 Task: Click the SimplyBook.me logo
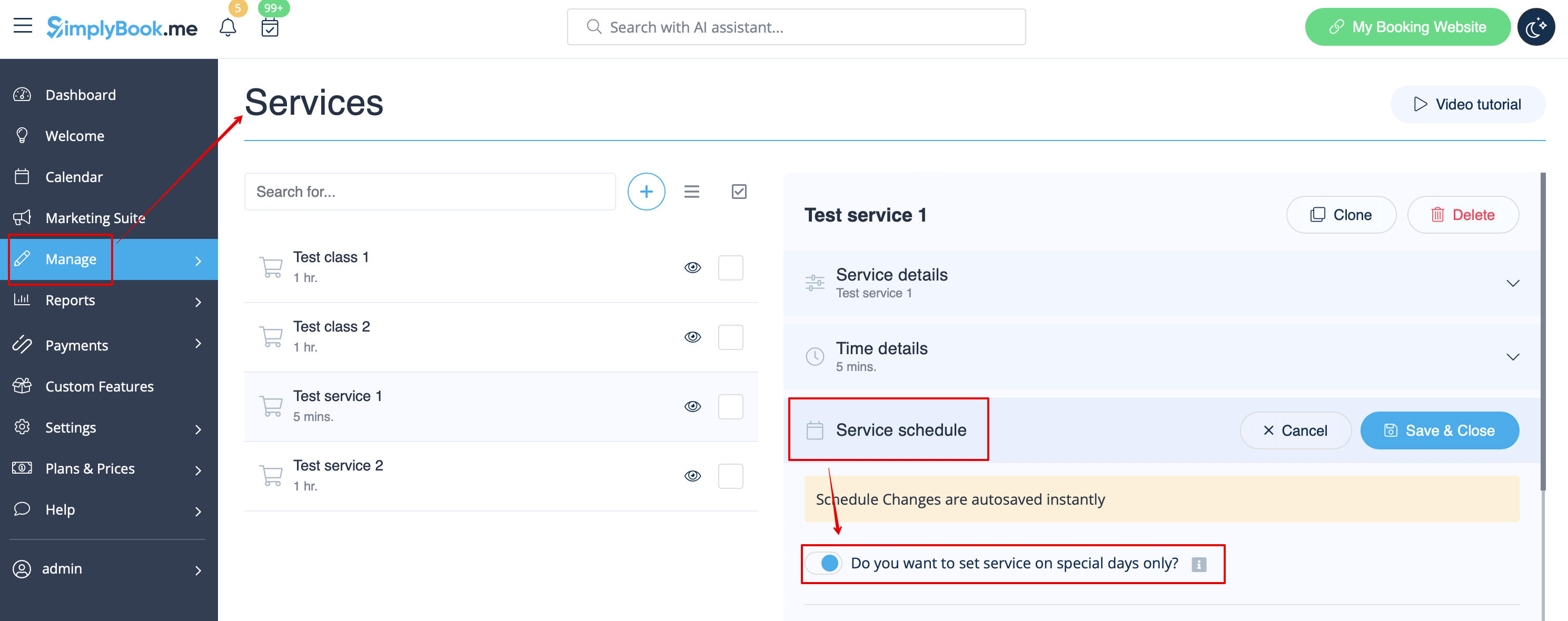coord(122,27)
